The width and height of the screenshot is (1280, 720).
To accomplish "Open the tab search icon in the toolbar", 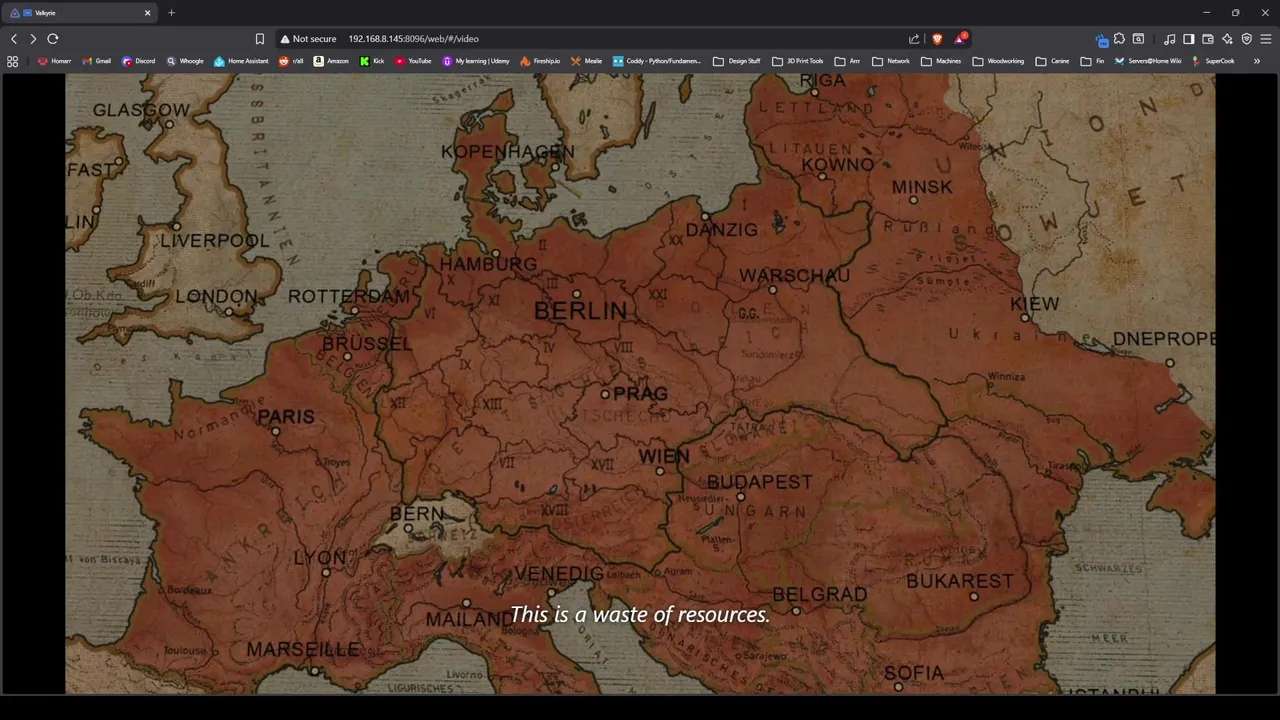I will 1138,39.
